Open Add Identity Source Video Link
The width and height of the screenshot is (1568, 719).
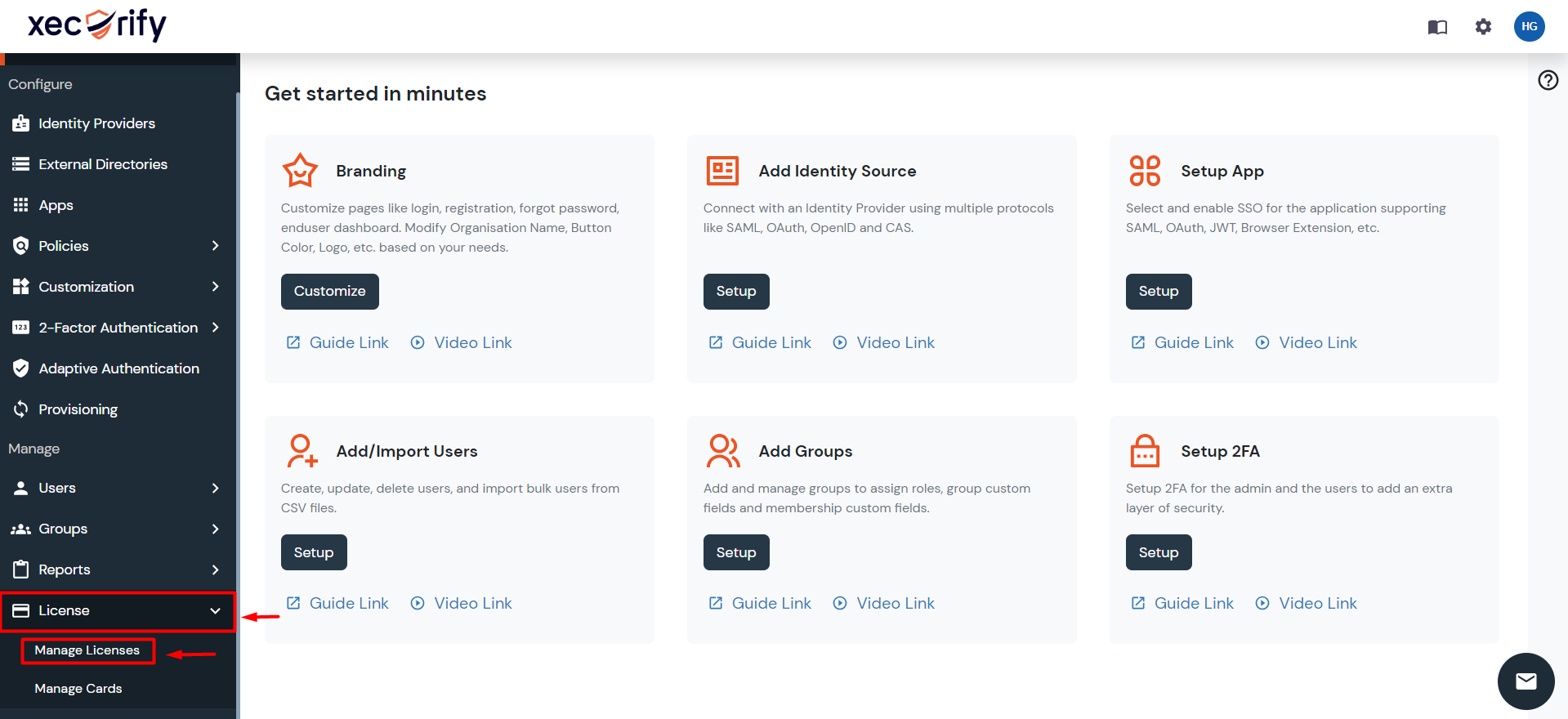(884, 342)
